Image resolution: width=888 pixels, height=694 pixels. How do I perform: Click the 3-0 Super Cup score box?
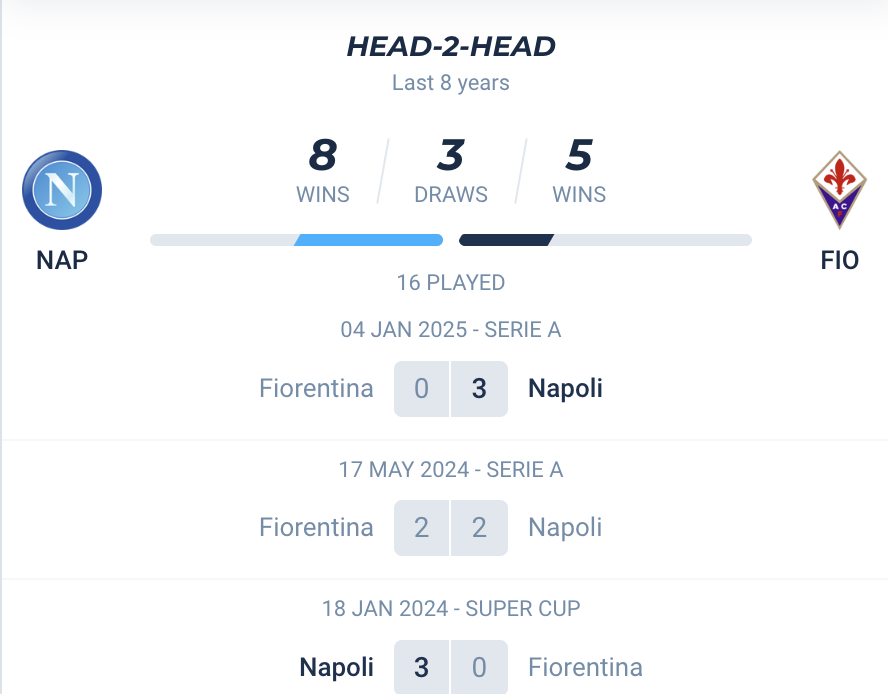point(451,667)
